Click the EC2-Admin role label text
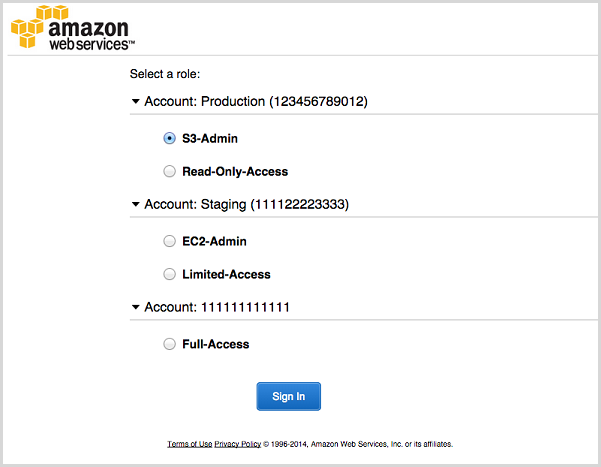Image resolution: width=601 pixels, height=467 pixels. [214, 241]
